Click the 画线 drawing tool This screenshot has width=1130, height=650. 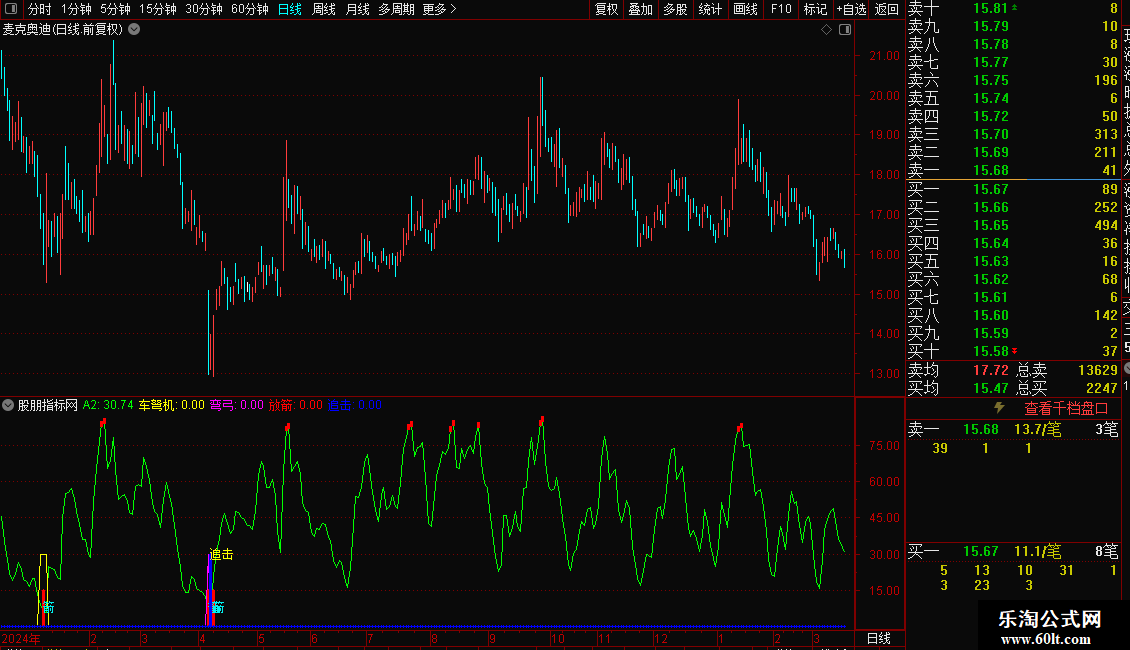pyautogui.click(x=745, y=9)
